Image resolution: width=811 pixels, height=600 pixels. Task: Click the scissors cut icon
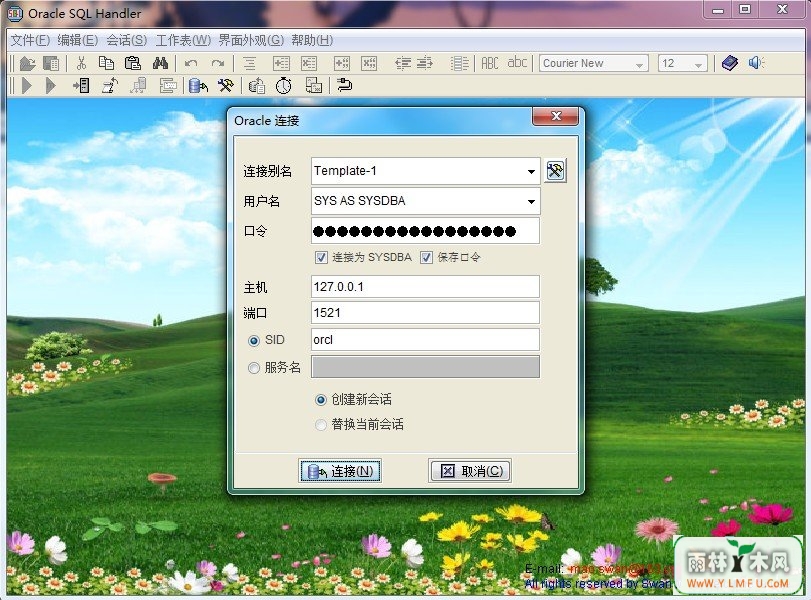pyautogui.click(x=81, y=63)
